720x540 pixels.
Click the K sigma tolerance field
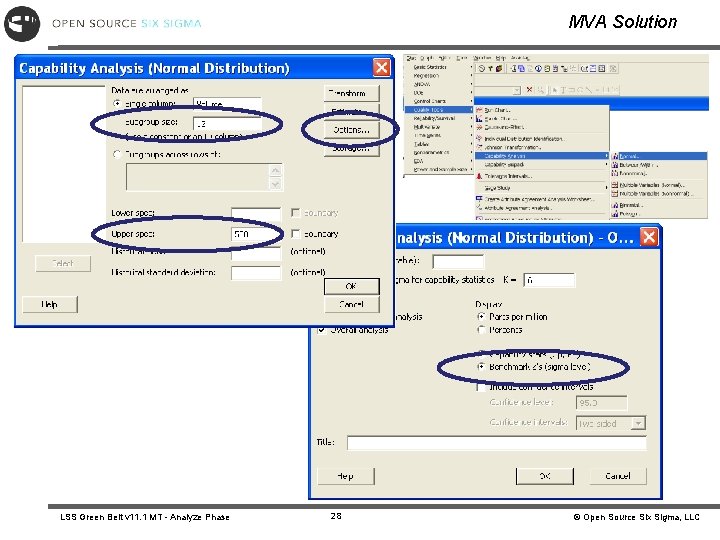(549, 280)
